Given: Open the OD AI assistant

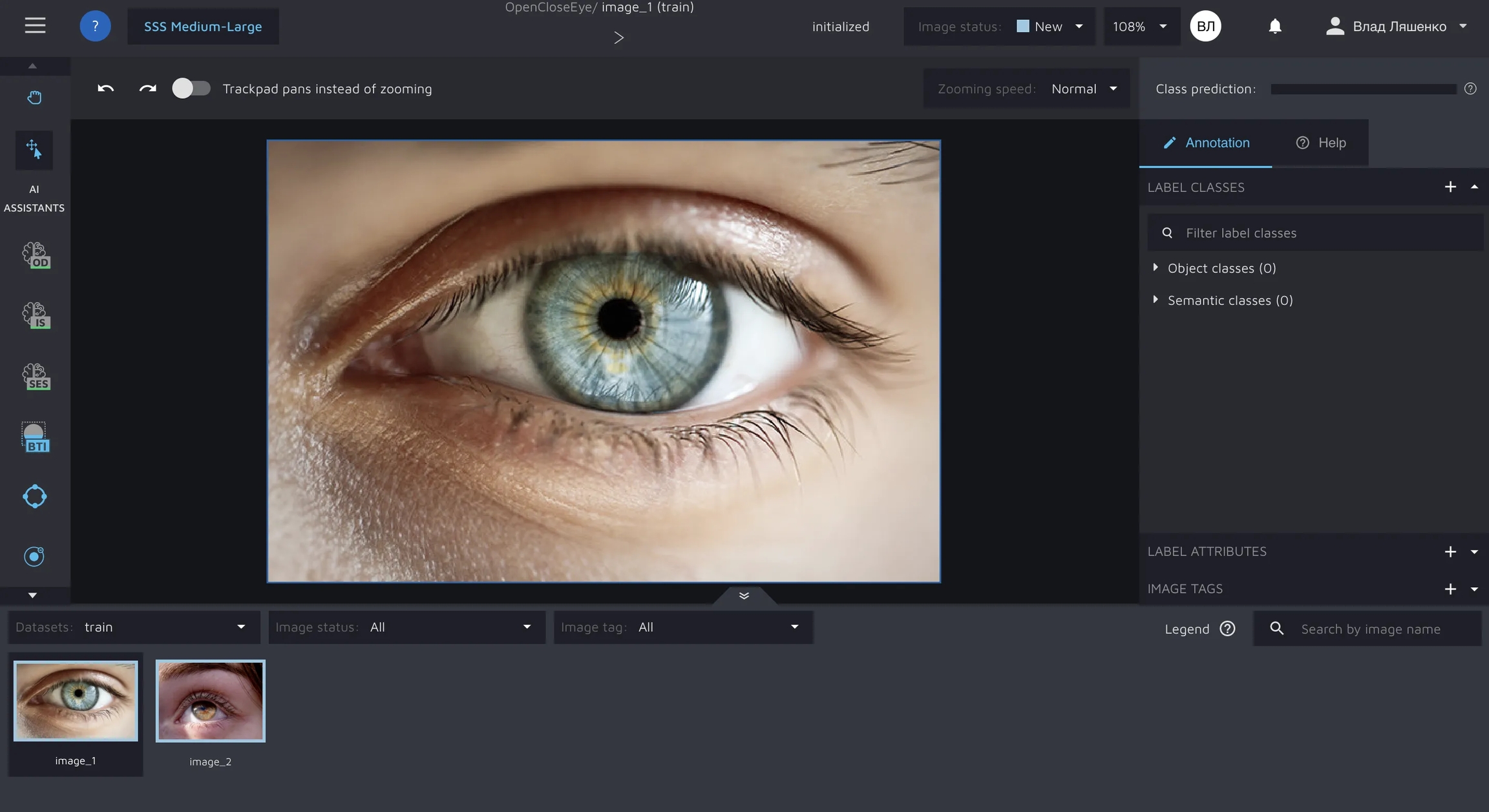Looking at the screenshot, I should point(36,255).
